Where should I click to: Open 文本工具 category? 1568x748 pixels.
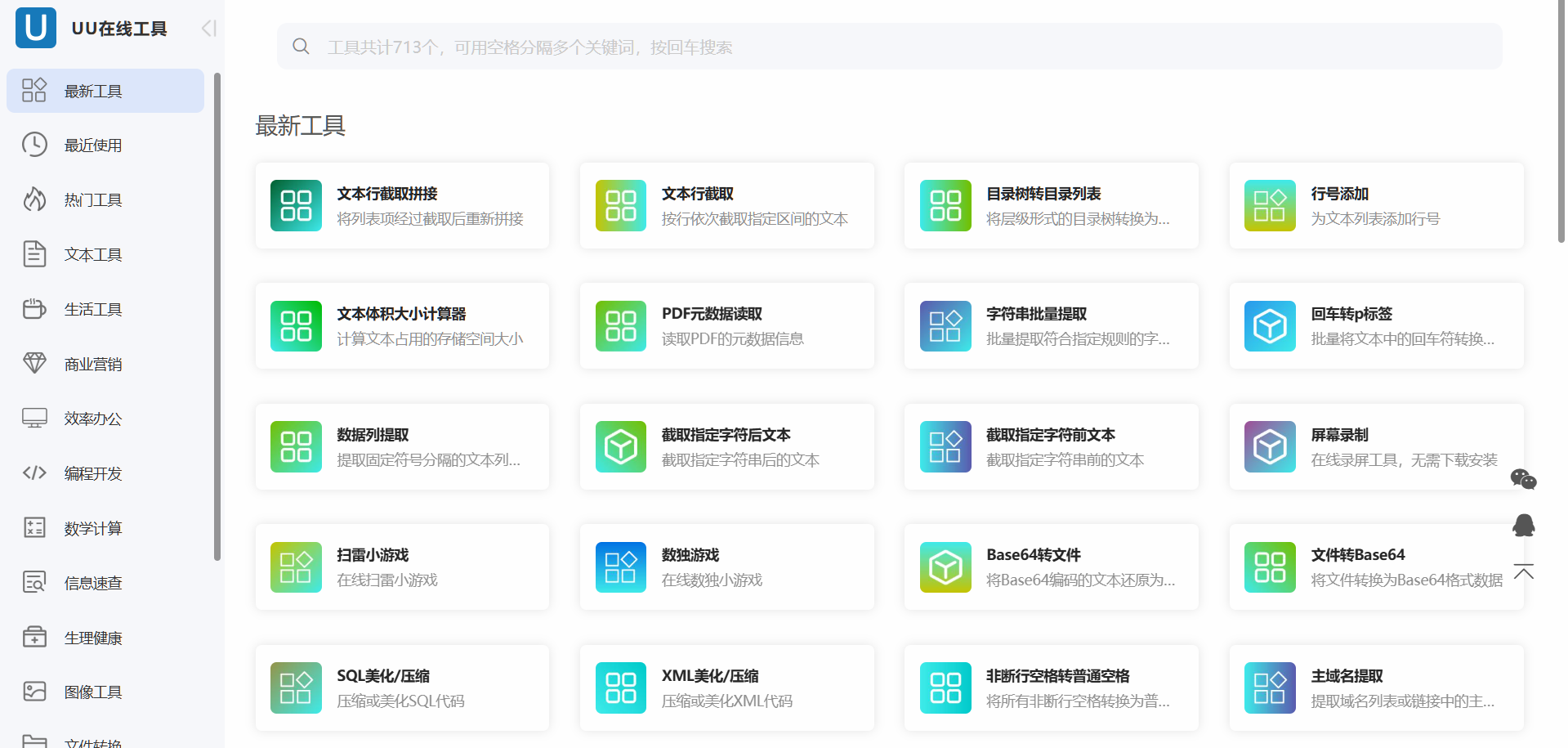pos(105,255)
